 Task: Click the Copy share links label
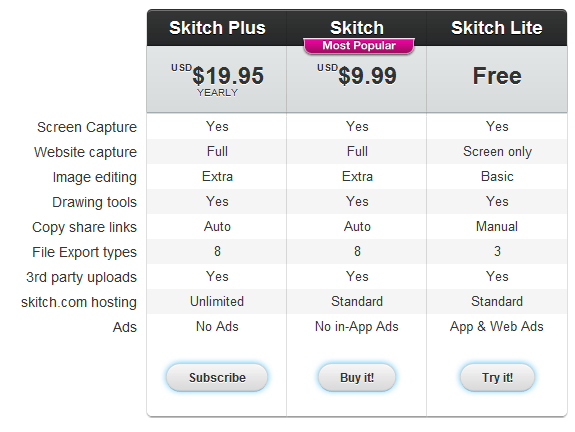84,227
